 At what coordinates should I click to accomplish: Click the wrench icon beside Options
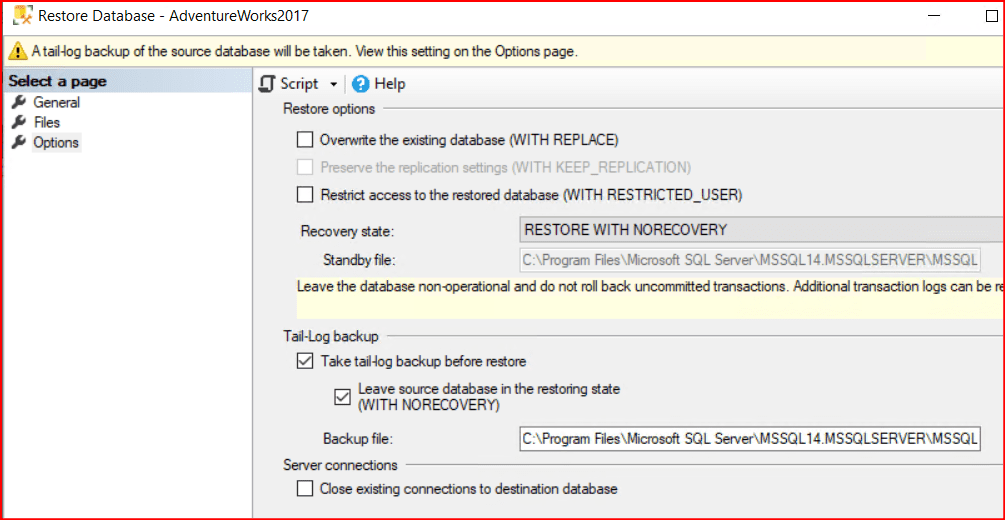[18, 142]
